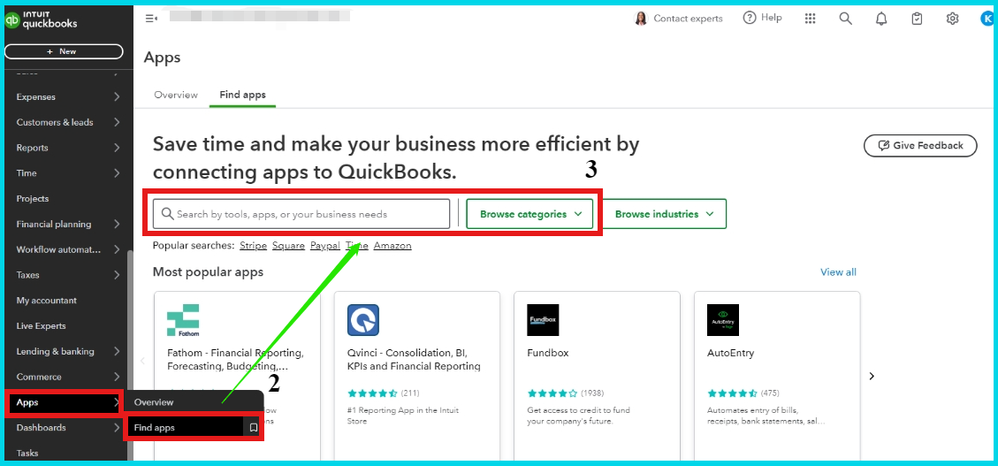Open Live Experts in the sidebar

pyautogui.click(x=41, y=326)
